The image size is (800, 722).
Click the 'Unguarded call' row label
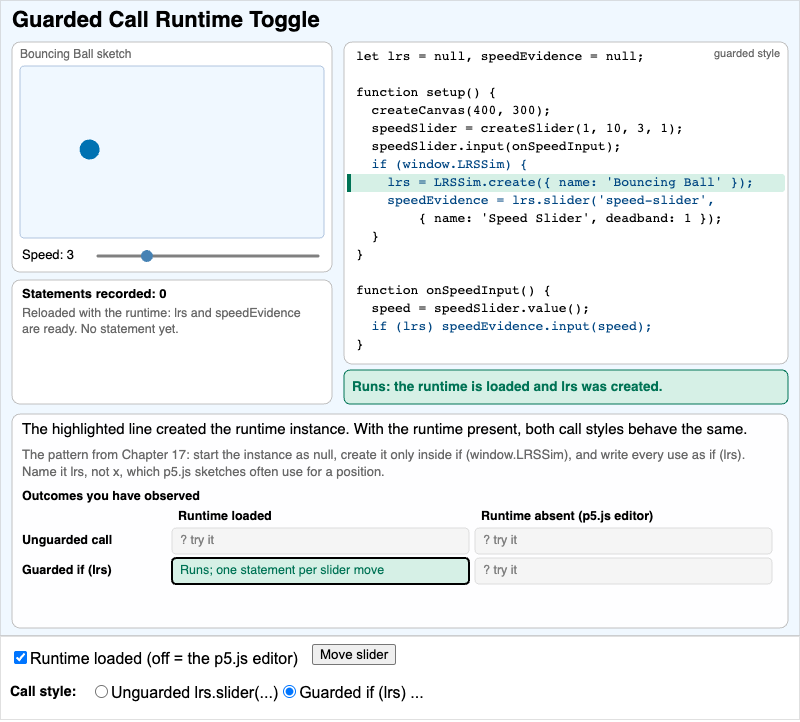click(x=67, y=540)
